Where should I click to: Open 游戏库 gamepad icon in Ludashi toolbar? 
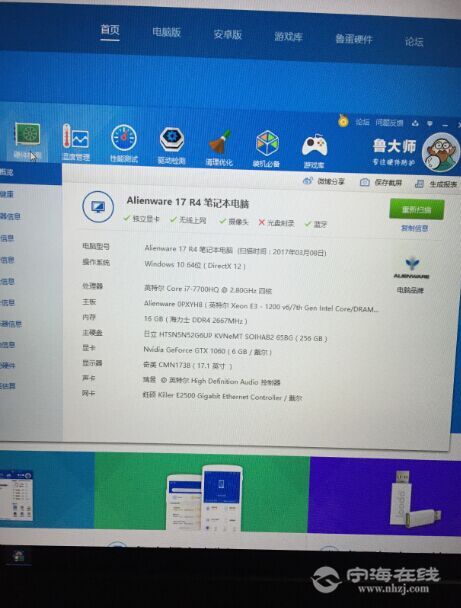point(314,151)
